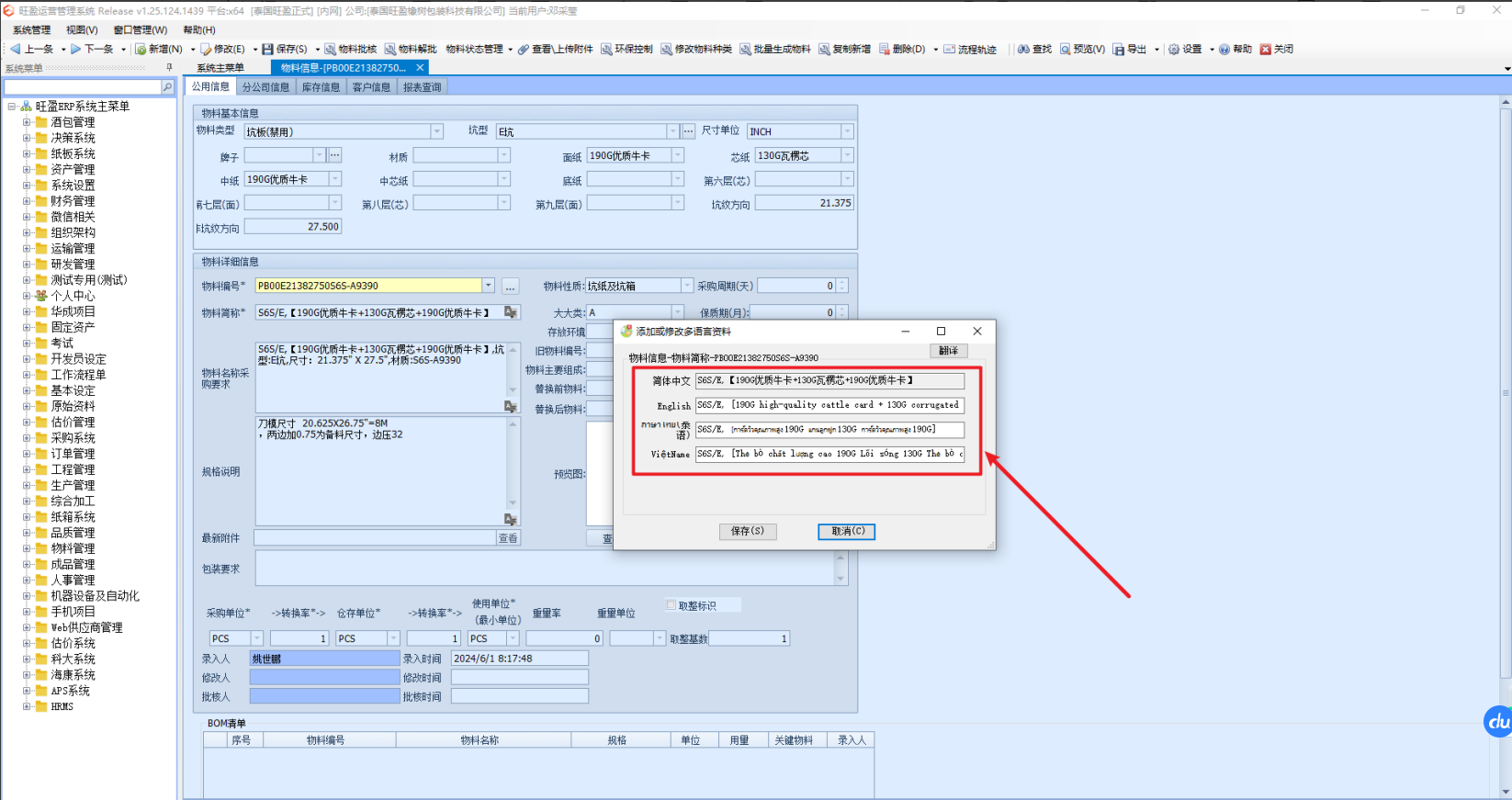Open the 物料编号 dropdown arrow
Image resolution: width=1512 pixels, height=800 pixels.
coord(489,286)
